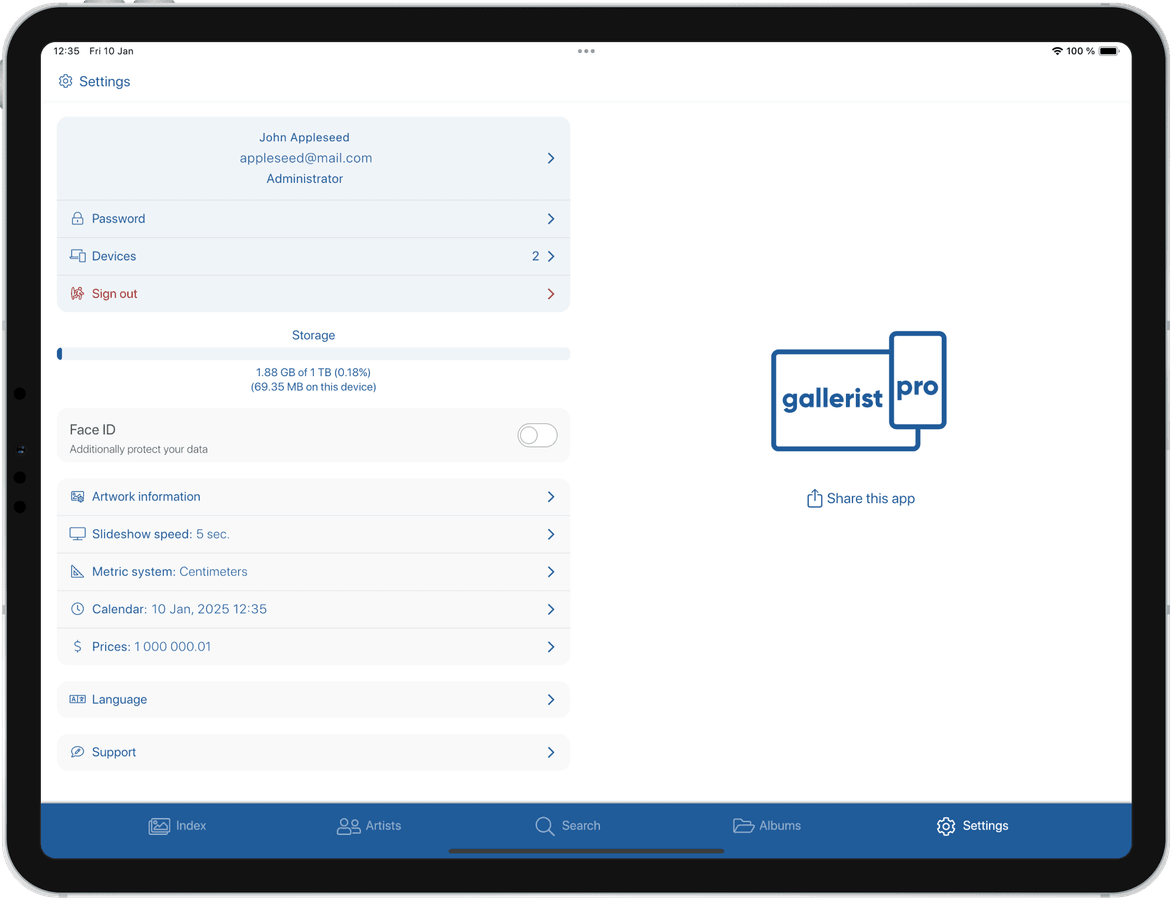Tap the Artwork information picture icon

77,496
